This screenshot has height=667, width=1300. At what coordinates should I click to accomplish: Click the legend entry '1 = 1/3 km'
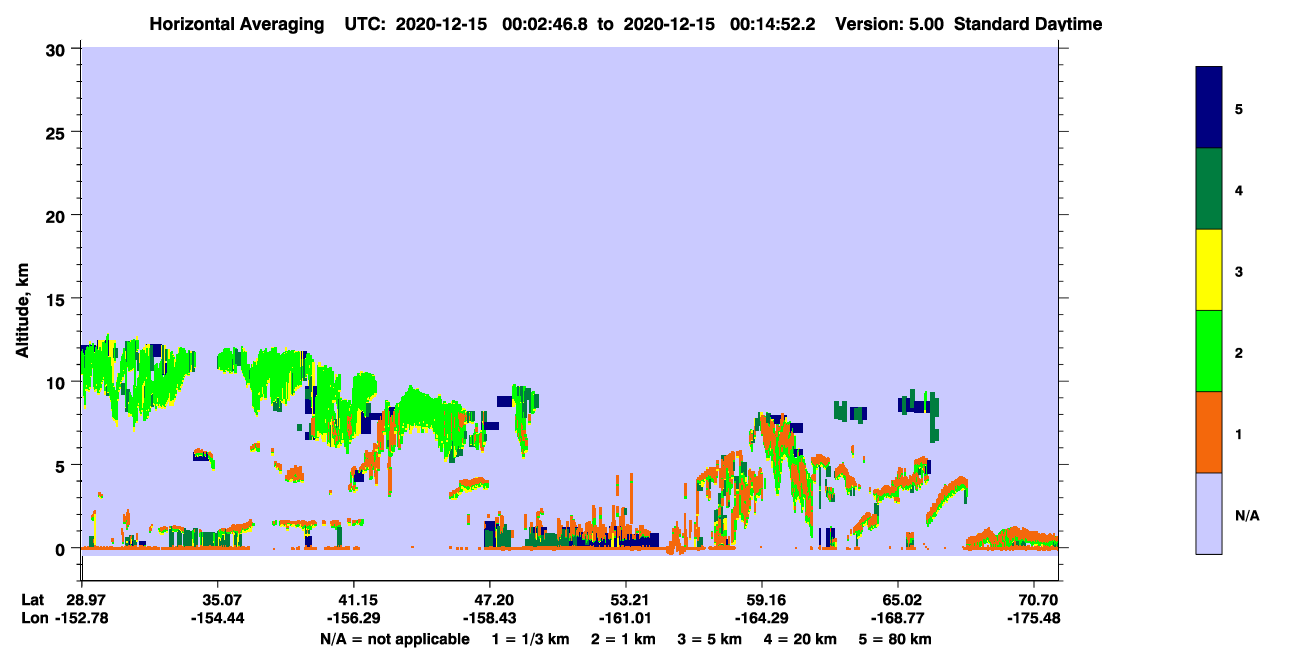coord(531,639)
